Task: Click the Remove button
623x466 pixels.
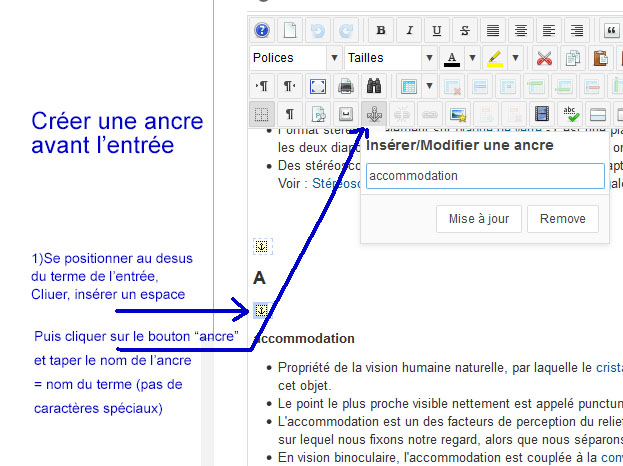Action: (563, 219)
